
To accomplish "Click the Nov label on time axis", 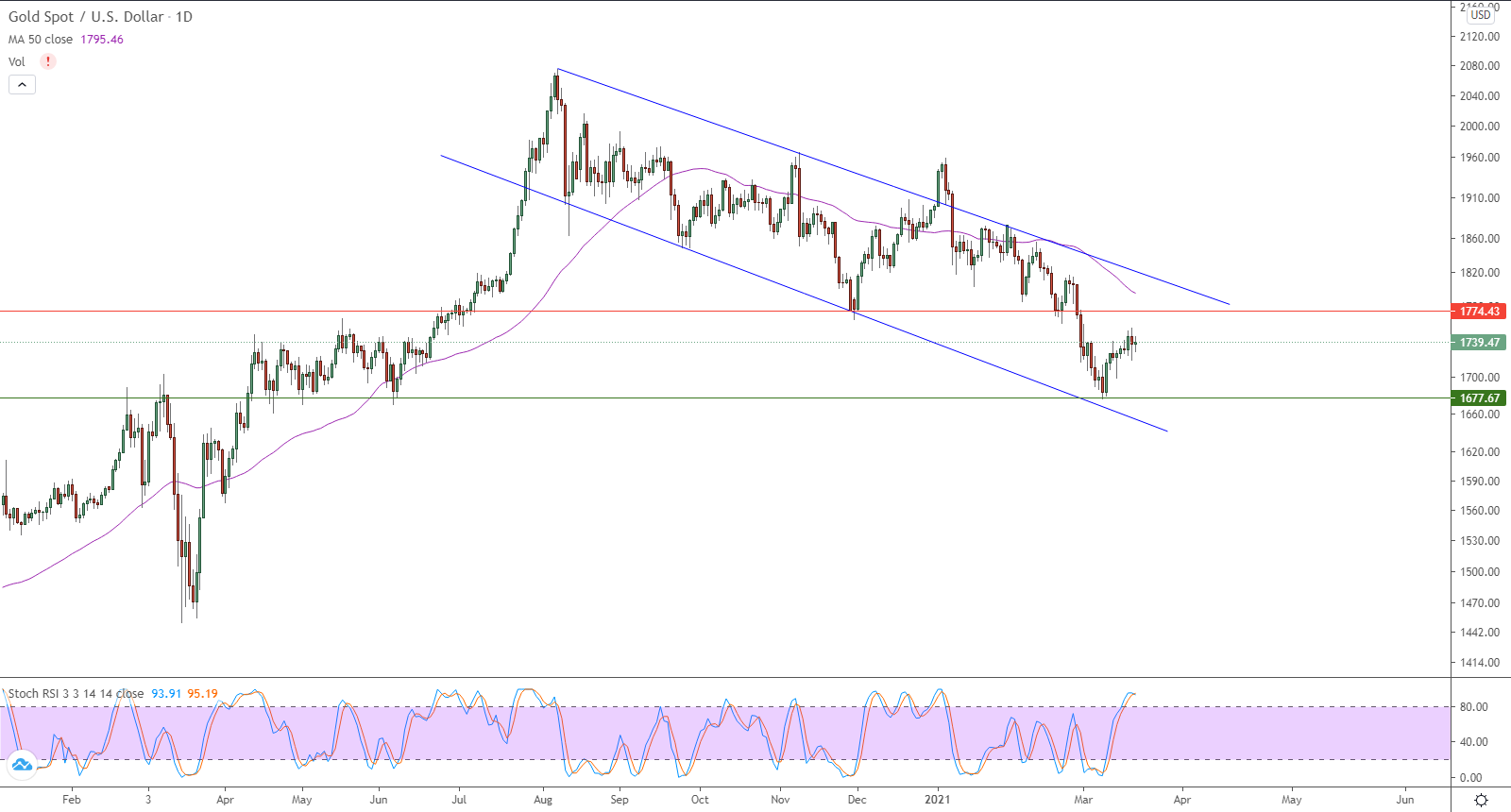I will pyautogui.click(x=780, y=800).
